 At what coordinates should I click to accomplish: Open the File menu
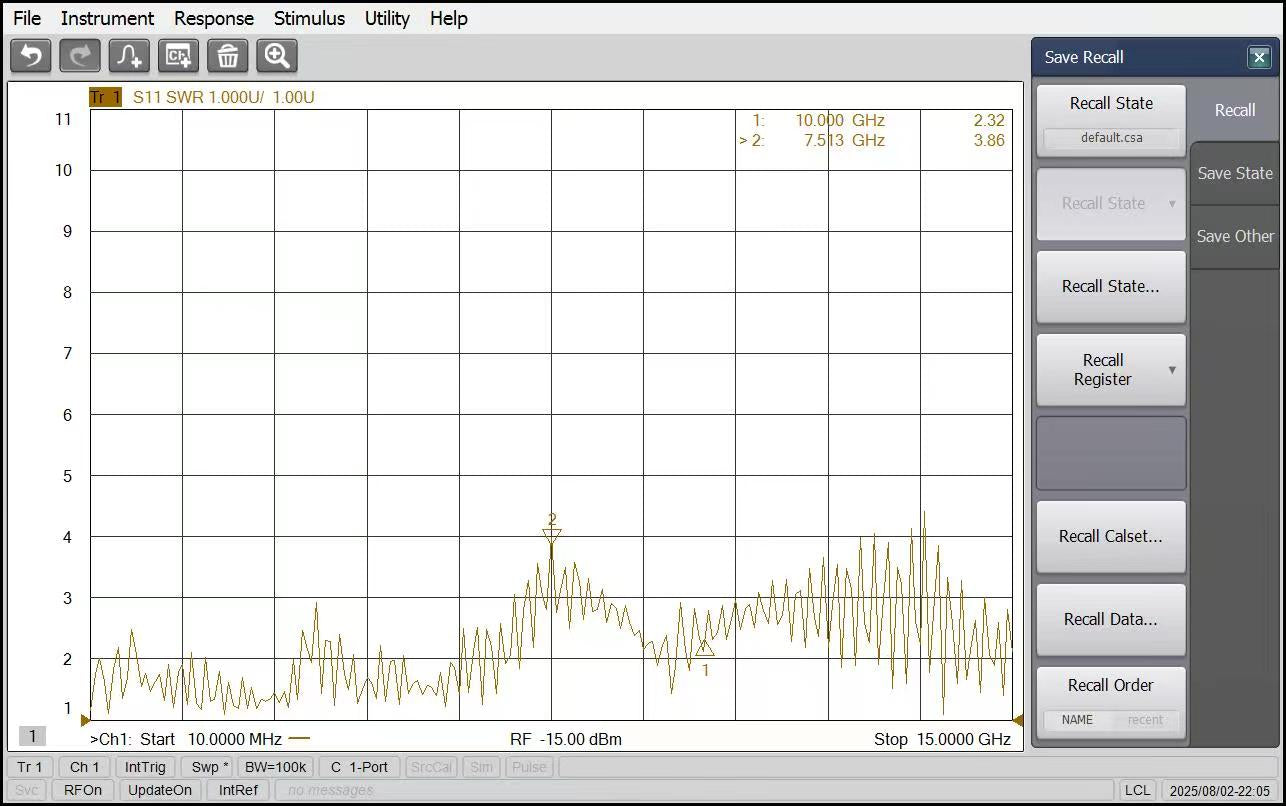click(27, 18)
